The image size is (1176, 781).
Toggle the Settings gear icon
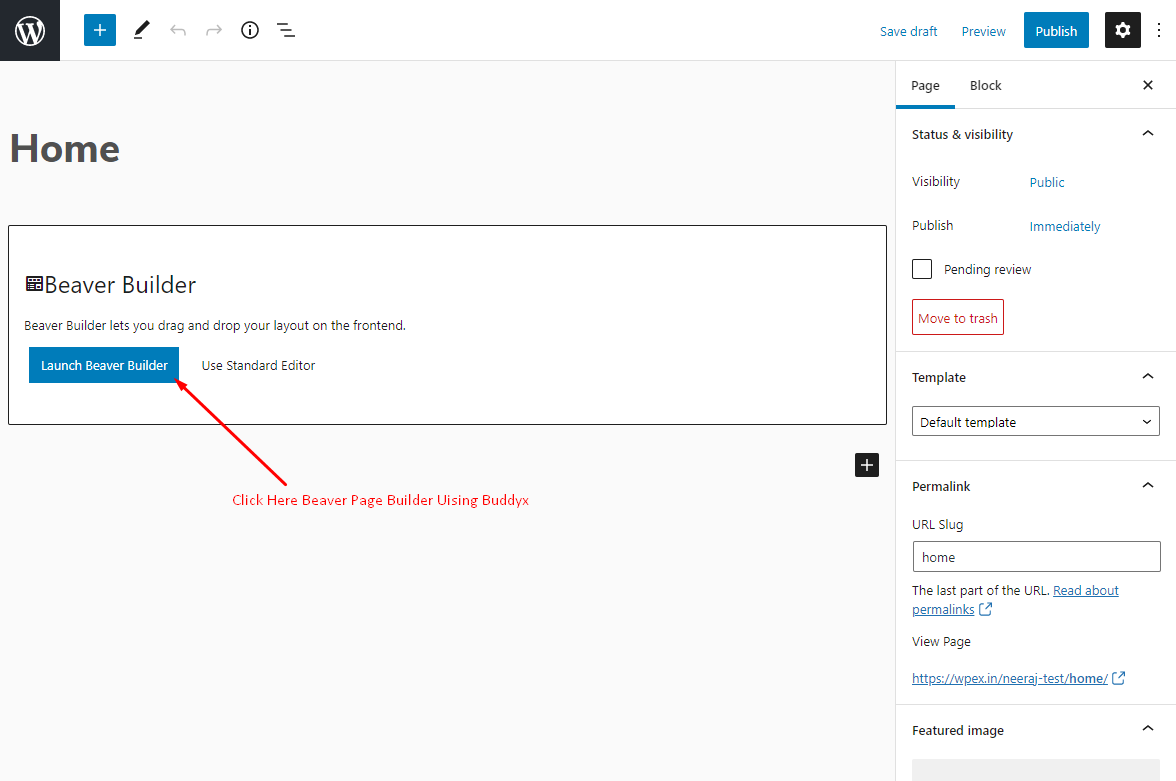pos(1122,30)
